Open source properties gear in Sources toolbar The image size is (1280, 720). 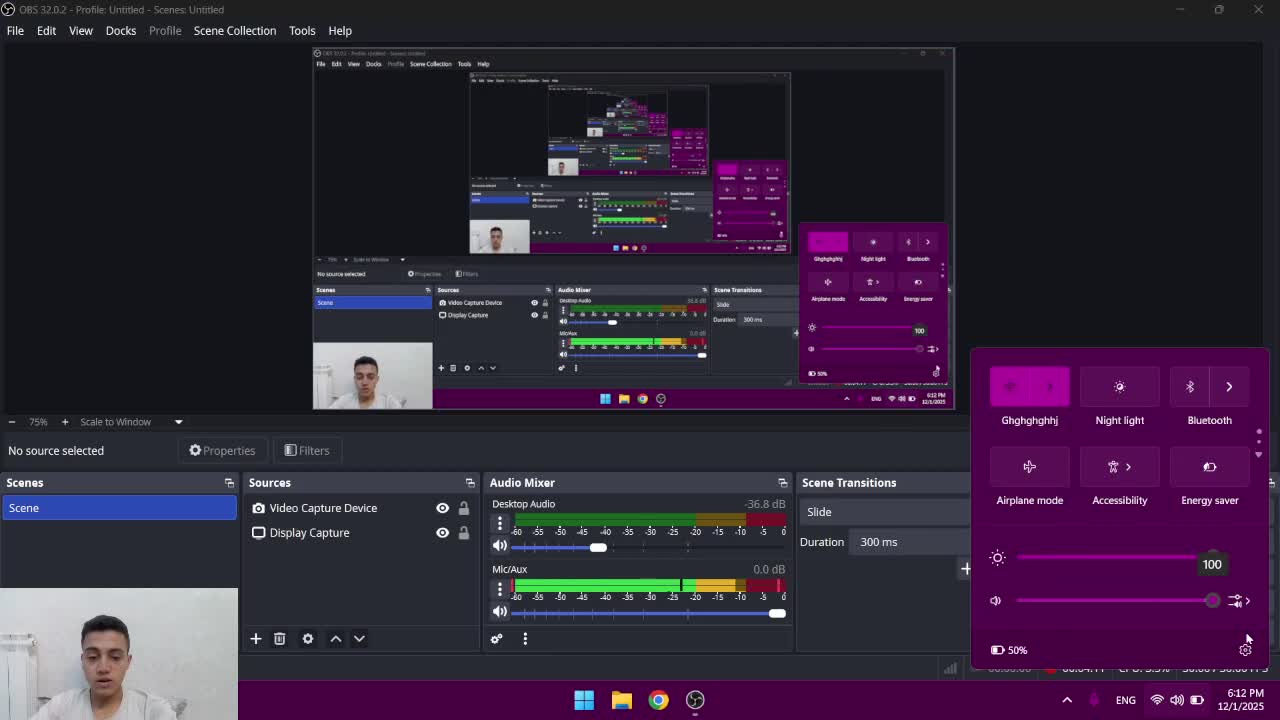(308, 639)
